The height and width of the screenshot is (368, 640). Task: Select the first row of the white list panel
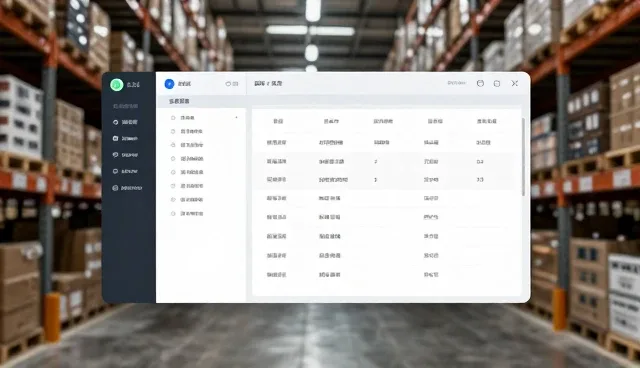pos(201,117)
